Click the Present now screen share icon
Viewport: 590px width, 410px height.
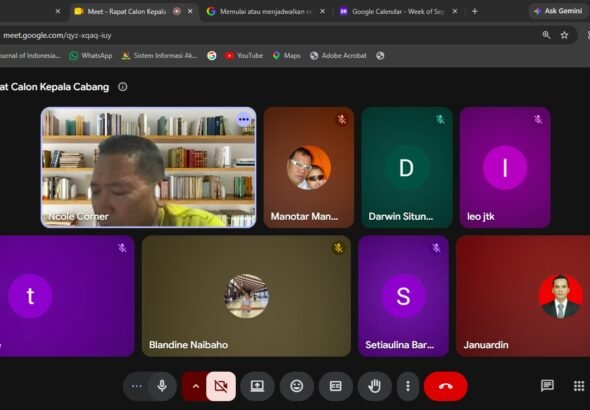[x=257, y=386]
